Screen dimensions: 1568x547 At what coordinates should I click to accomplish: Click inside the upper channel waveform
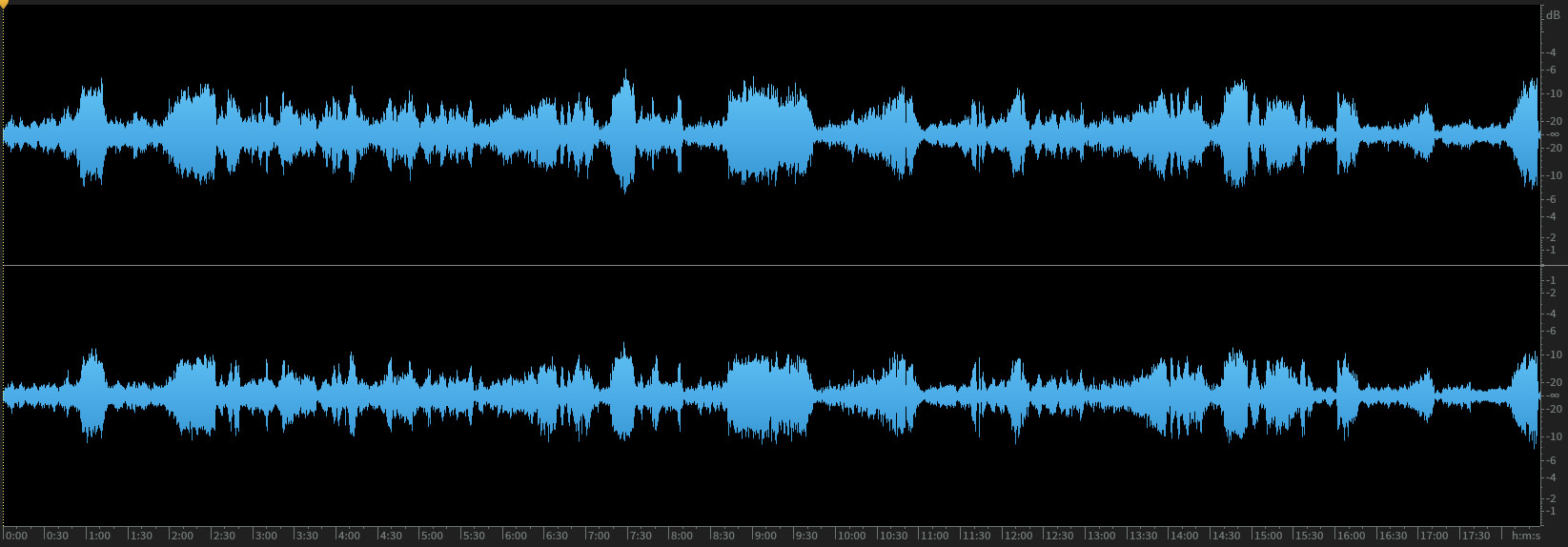click(770, 135)
